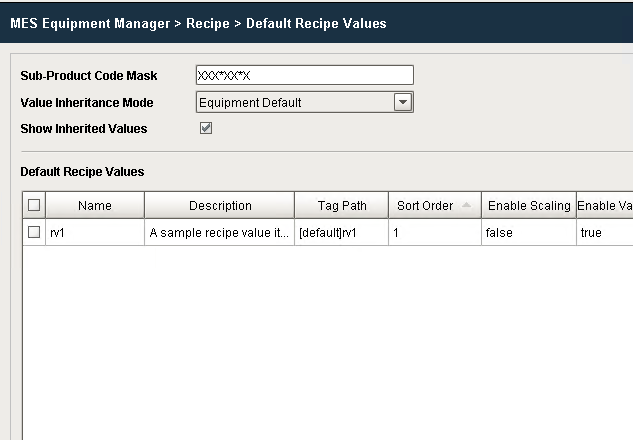Click the truncated Enable Va... column header

pos(604,206)
